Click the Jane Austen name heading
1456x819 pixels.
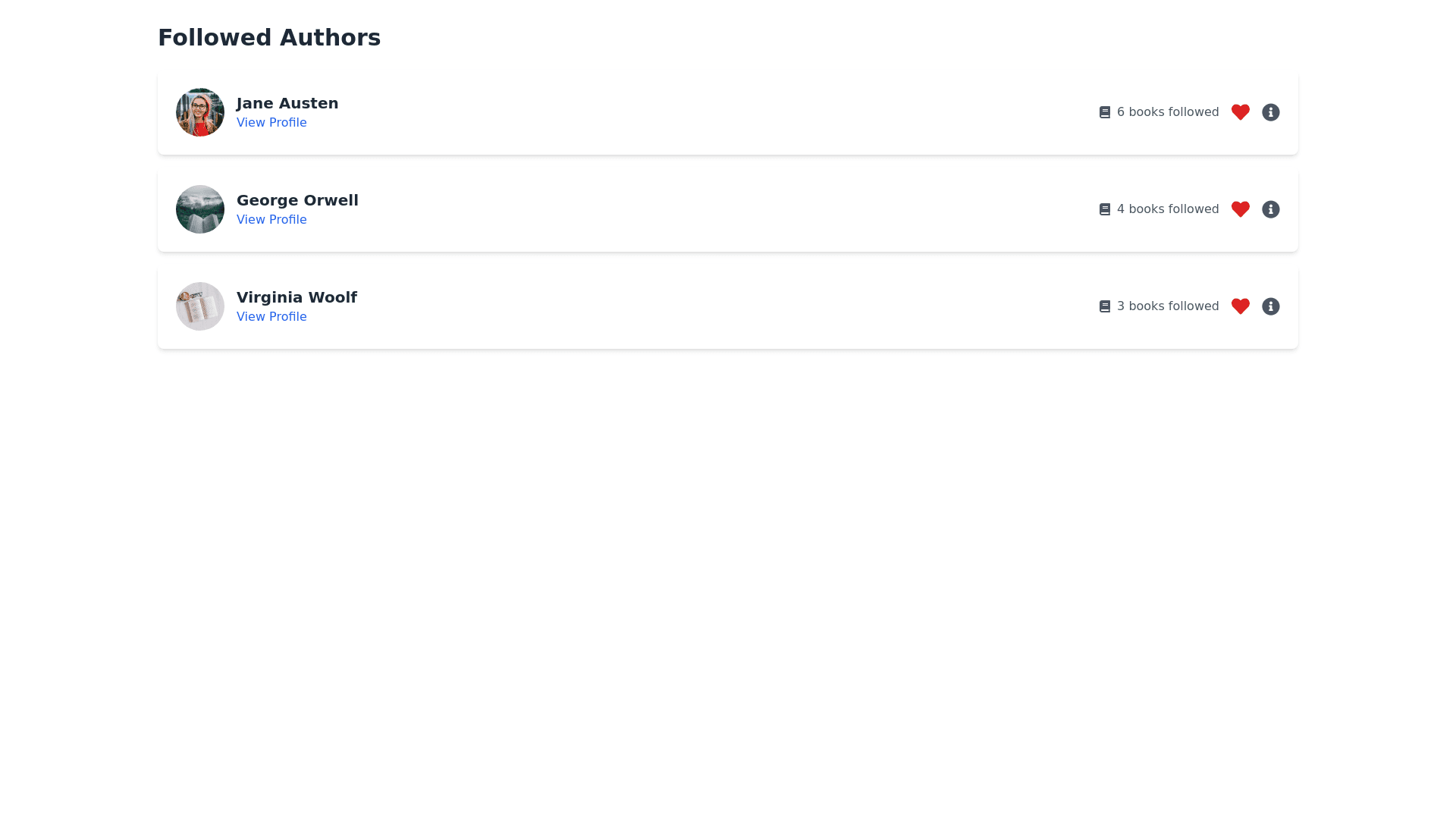[x=287, y=103]
